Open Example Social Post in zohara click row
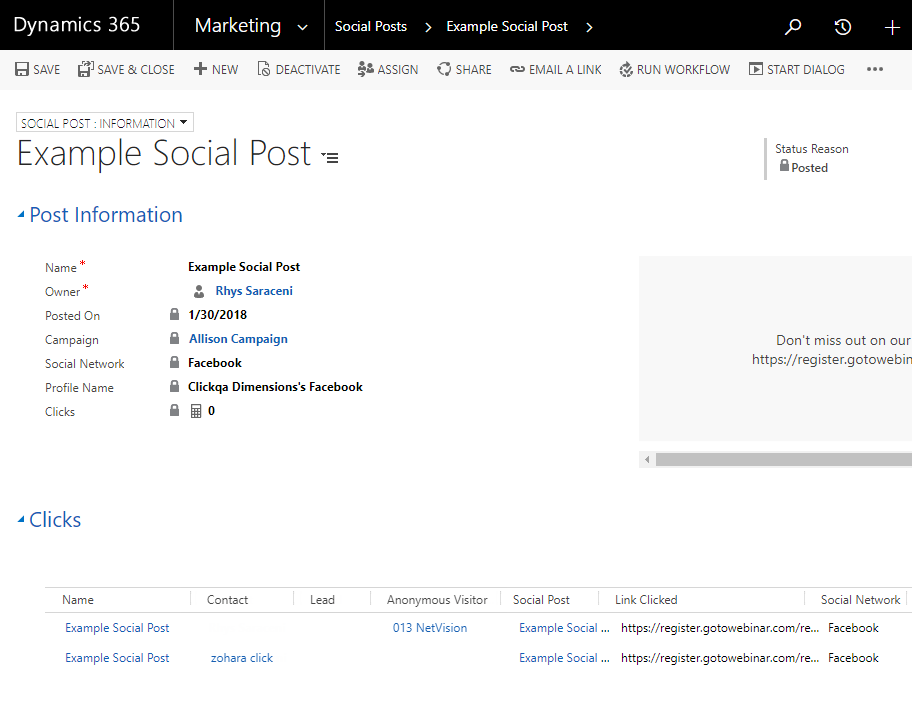Viewport: 912px width, 708px height. [117, 658]
